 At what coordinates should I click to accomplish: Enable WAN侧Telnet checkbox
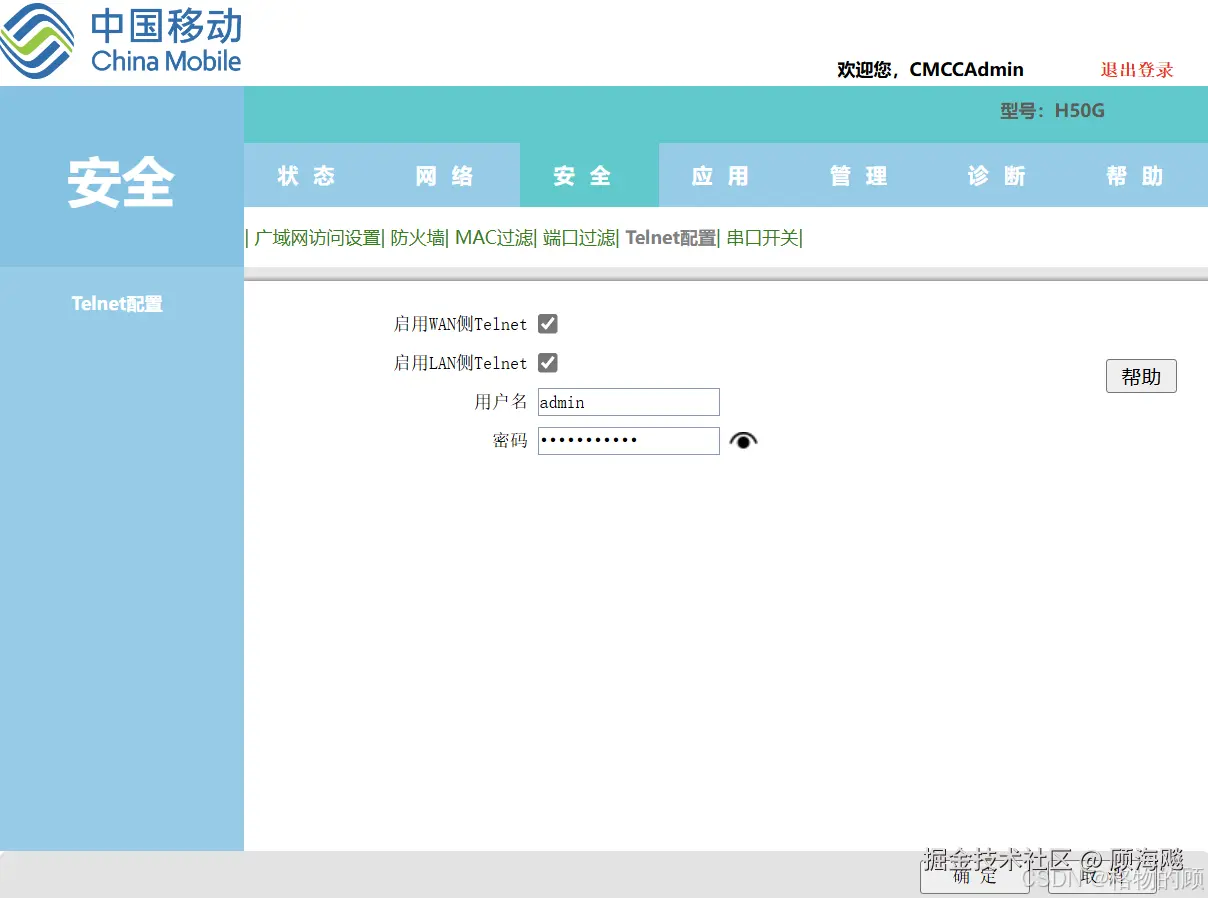547,323
